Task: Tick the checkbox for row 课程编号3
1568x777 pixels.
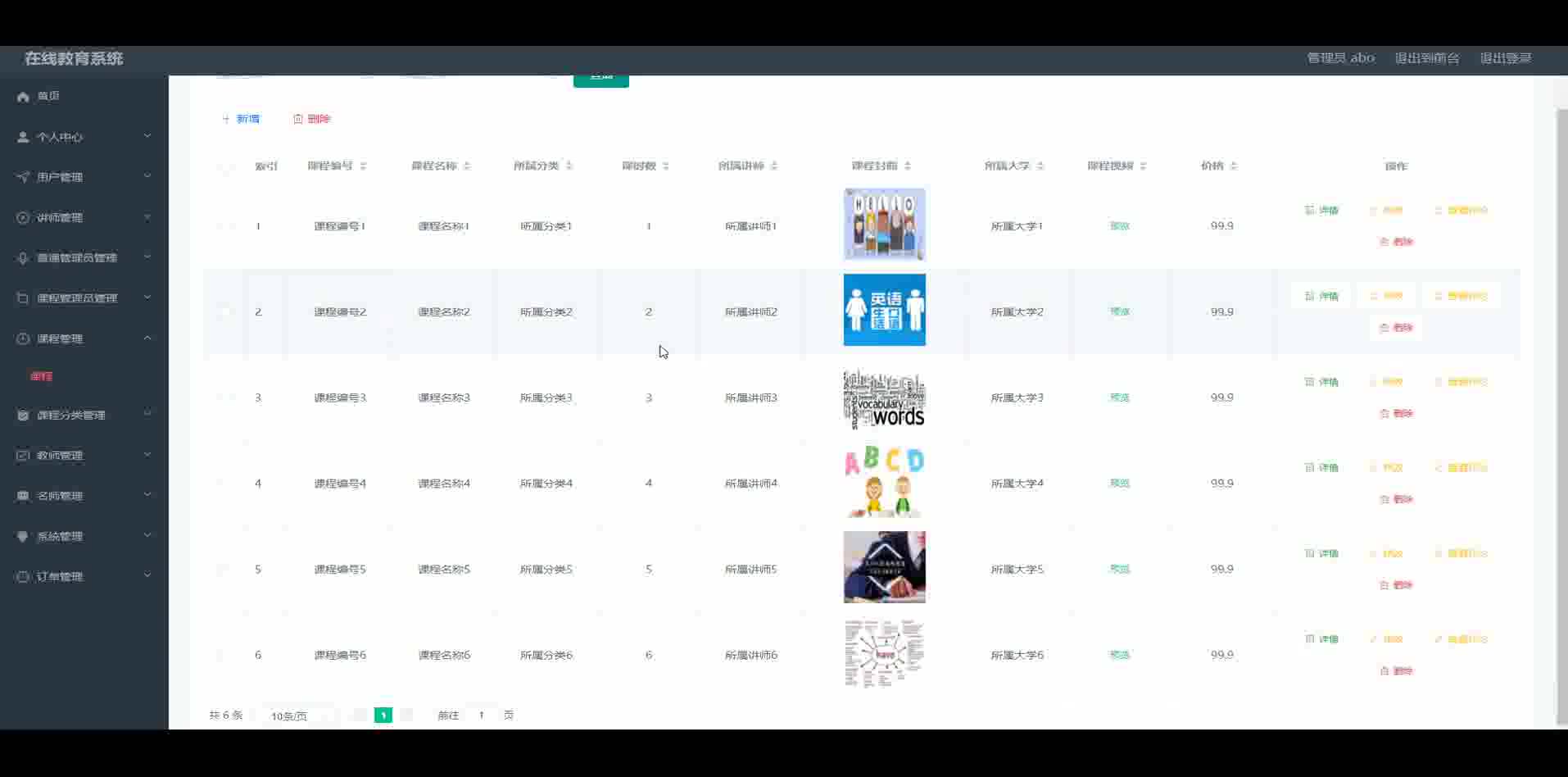Action: (x=224, y=398)
